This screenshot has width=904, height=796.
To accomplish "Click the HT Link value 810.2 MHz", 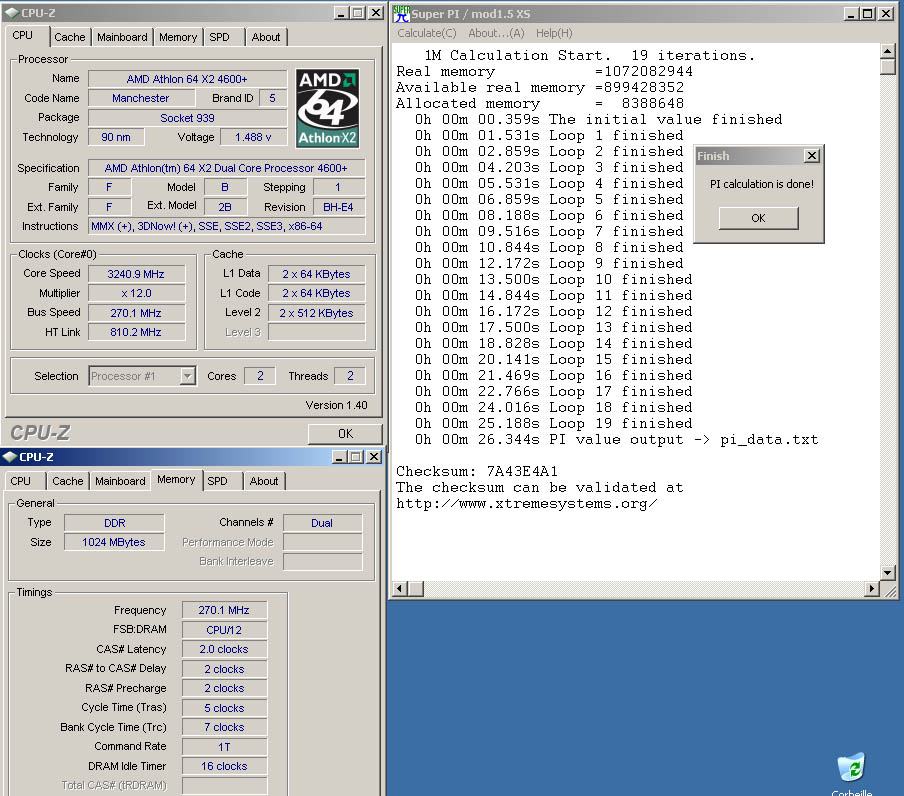I will (x=136, y=332).
